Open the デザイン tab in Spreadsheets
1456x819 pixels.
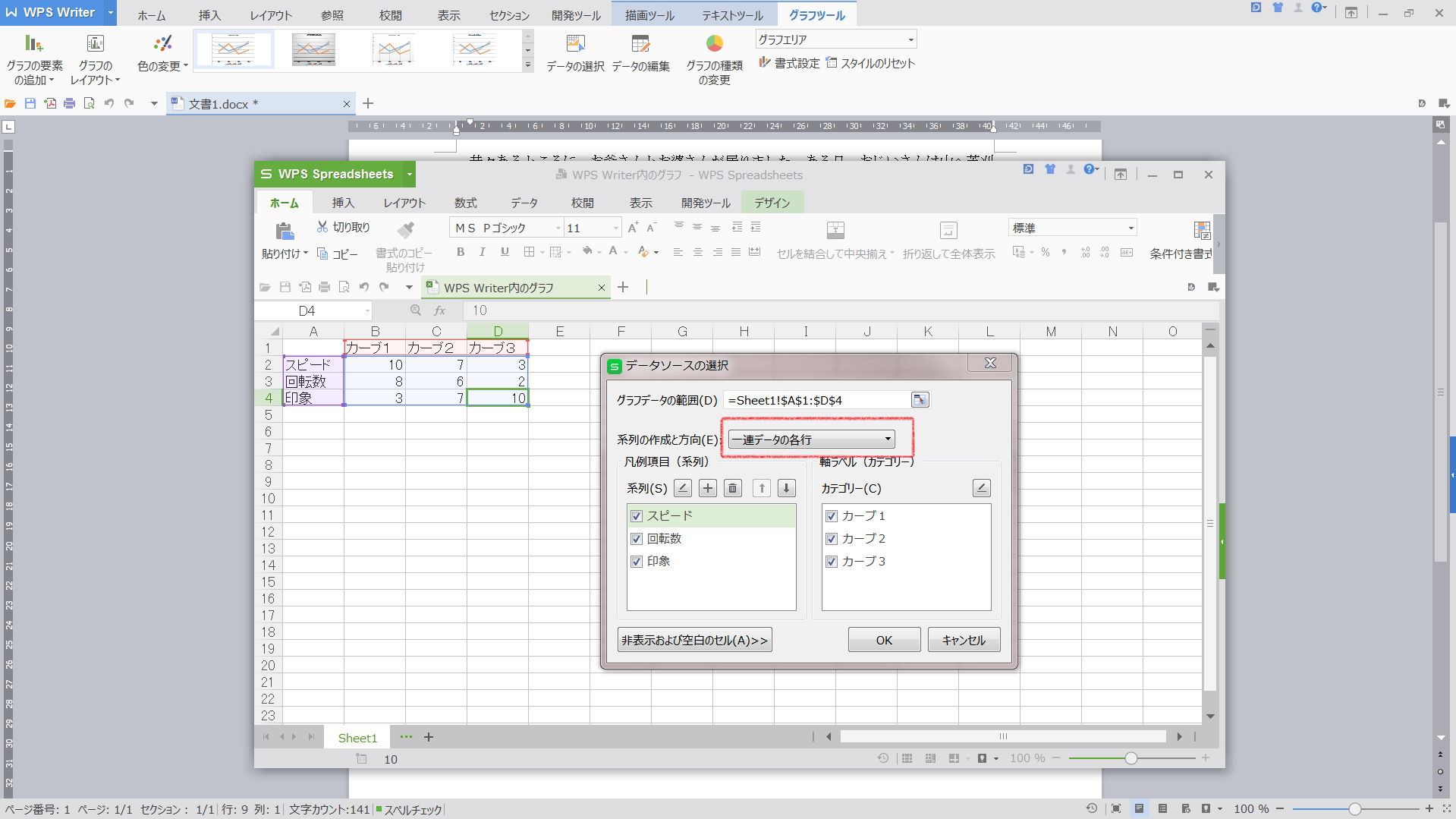coord(772,203)
